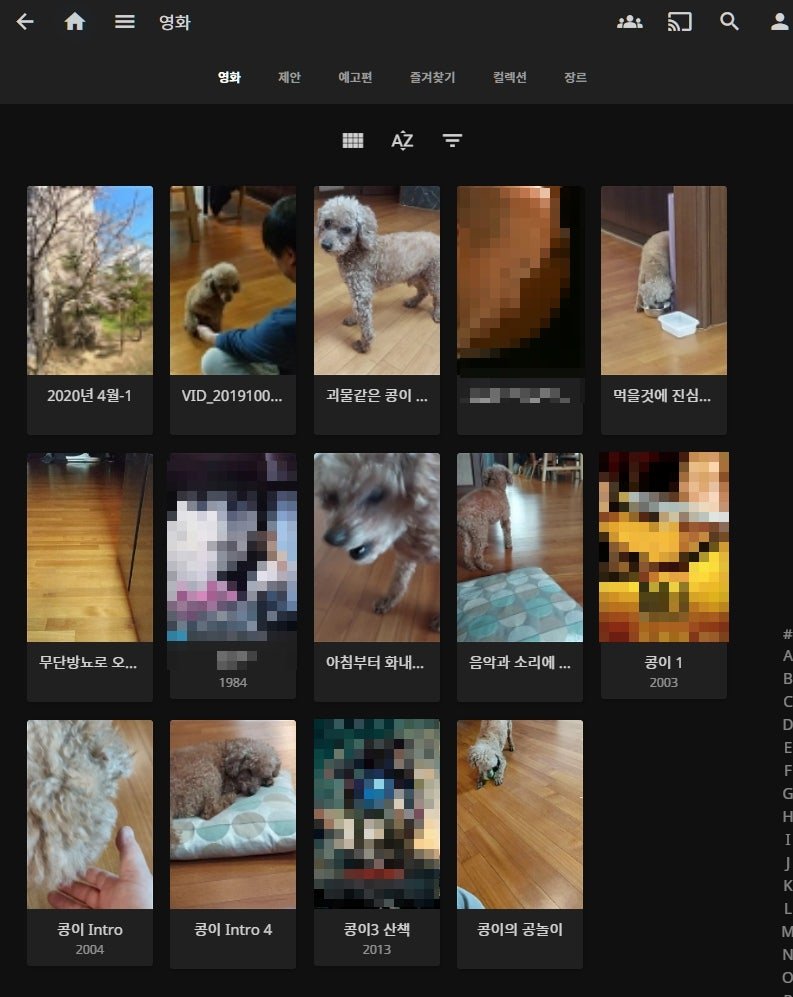Select the 컬렉션 tab
This screenshot has height=997, width=793.
(509, 77)
